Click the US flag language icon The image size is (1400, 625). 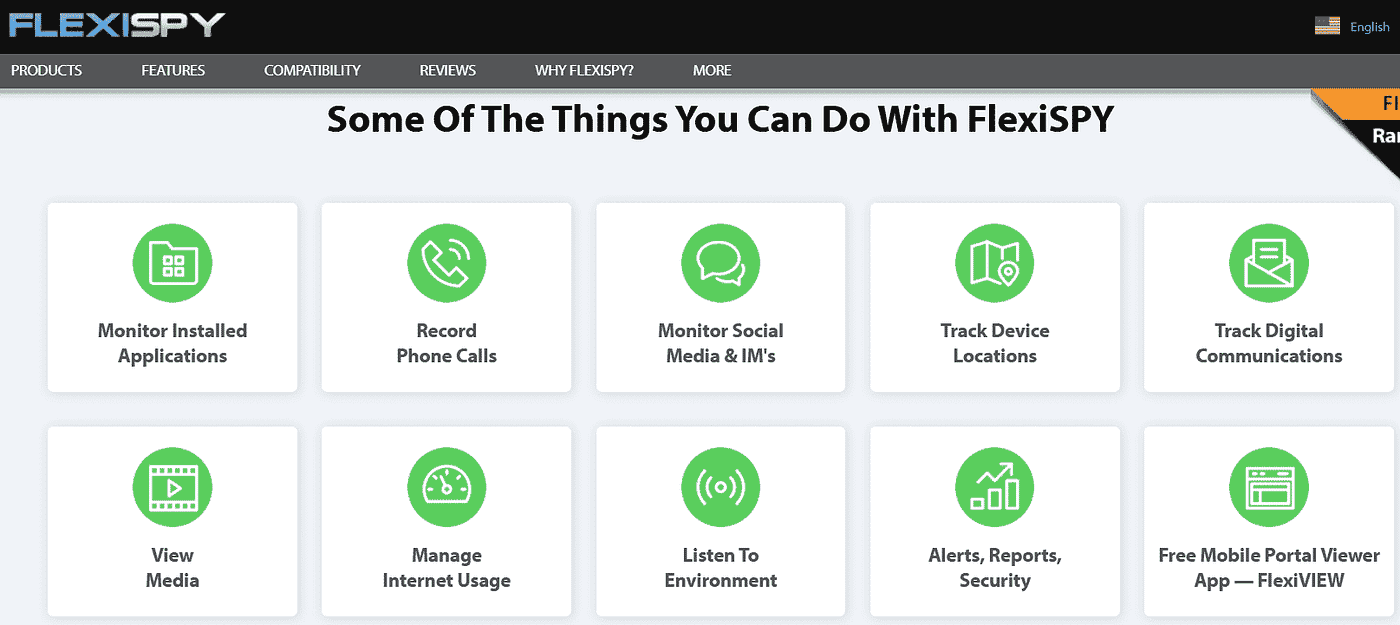point(1327,26)
